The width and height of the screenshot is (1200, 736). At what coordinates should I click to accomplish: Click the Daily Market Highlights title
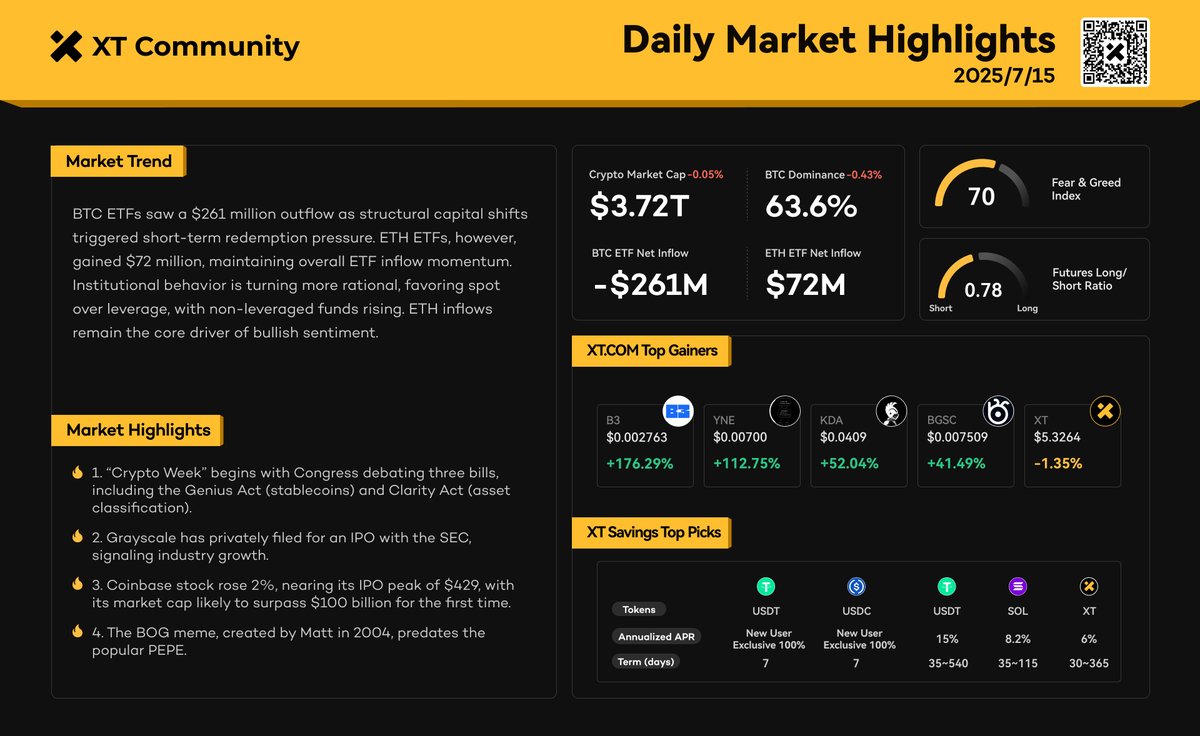(x=838, y=40)
